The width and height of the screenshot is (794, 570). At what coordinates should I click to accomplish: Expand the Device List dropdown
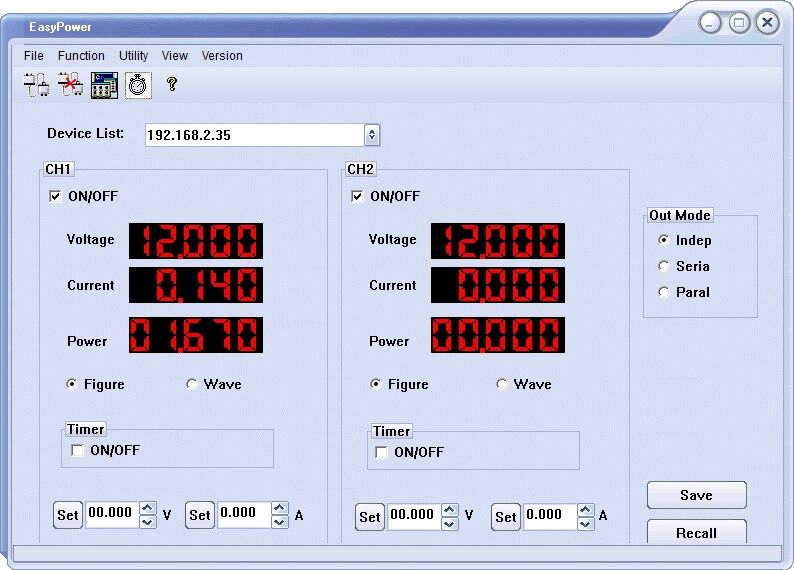point(372,135)
